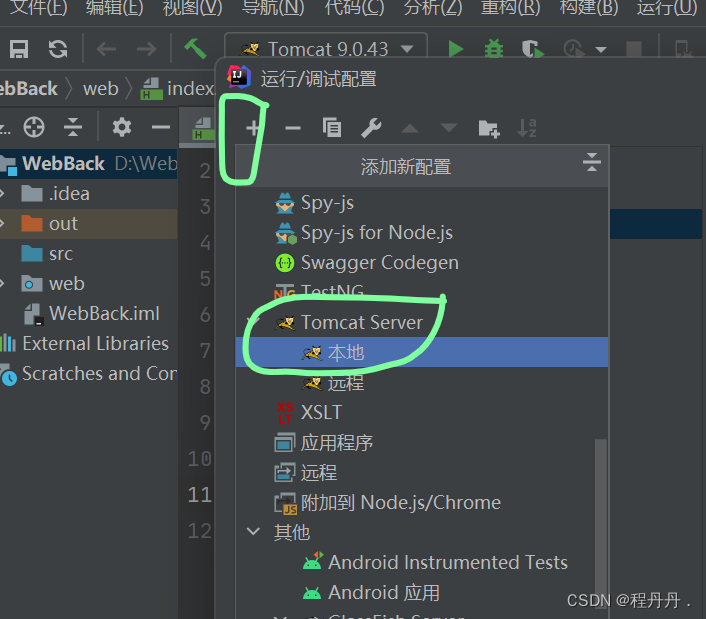Click the Save All toolbar icon
706x619 pixels.
click(19, 49)
